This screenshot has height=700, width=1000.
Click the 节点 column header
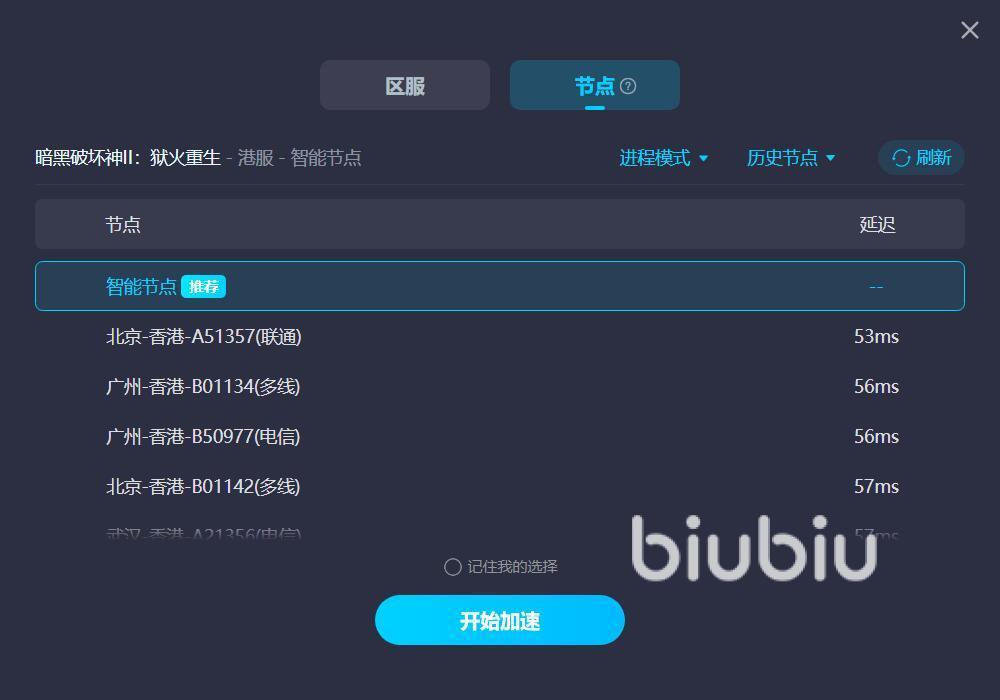coord(122,224)
